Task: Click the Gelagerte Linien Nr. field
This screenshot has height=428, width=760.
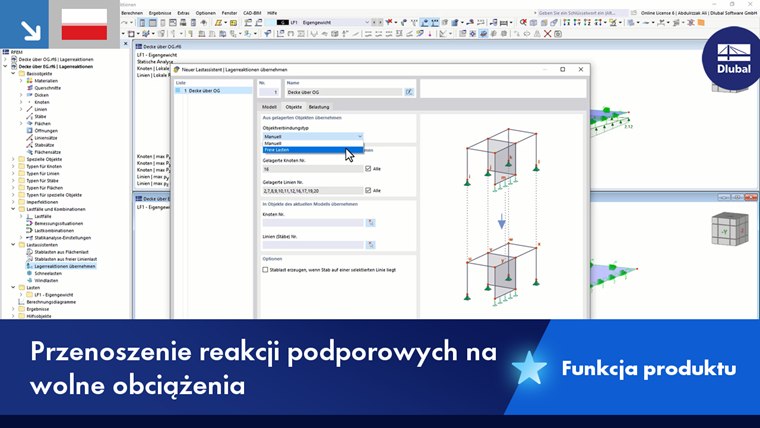Action: [x=313, y=190]
